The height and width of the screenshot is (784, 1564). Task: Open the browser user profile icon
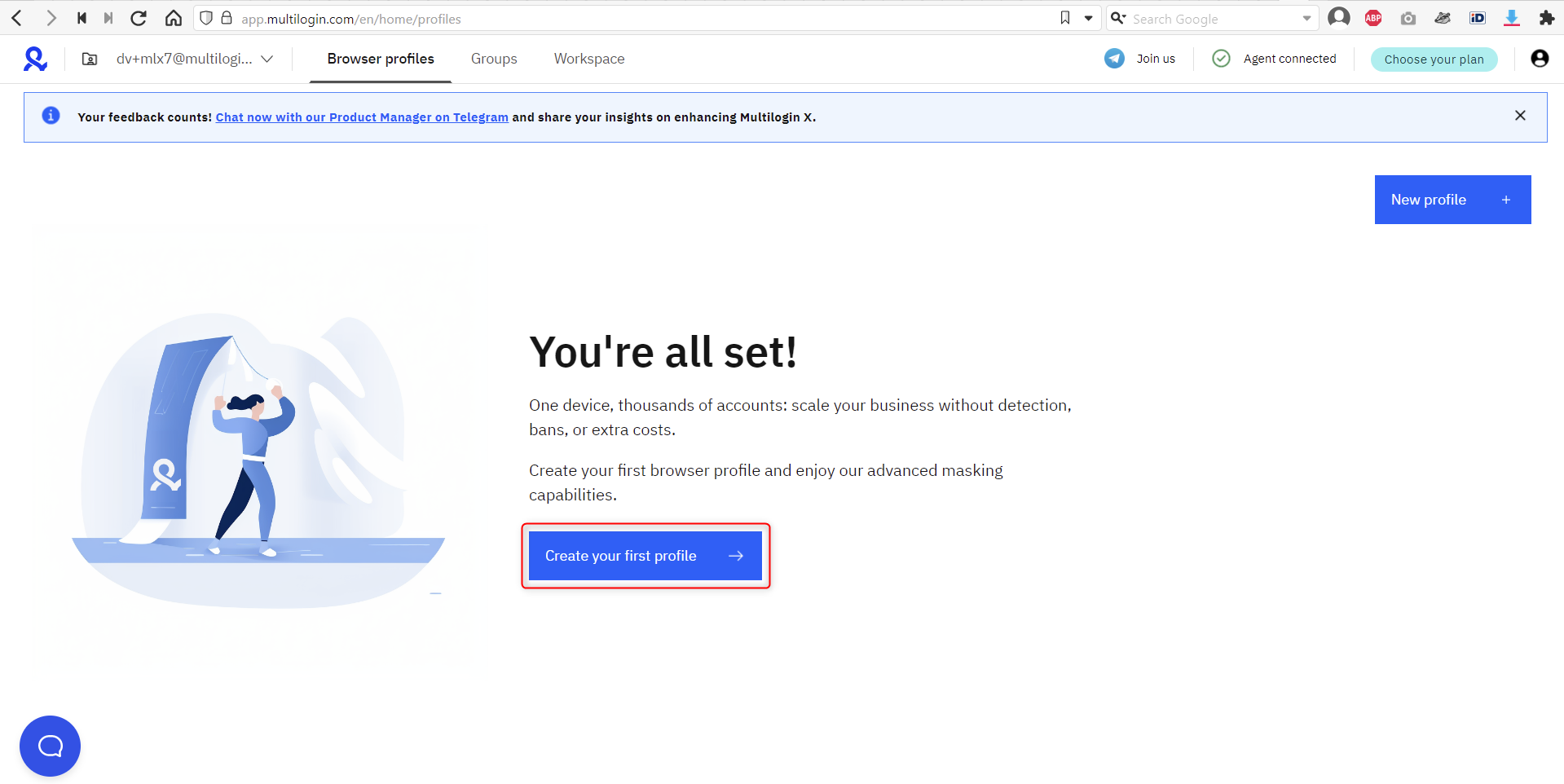click(1339, 17)
